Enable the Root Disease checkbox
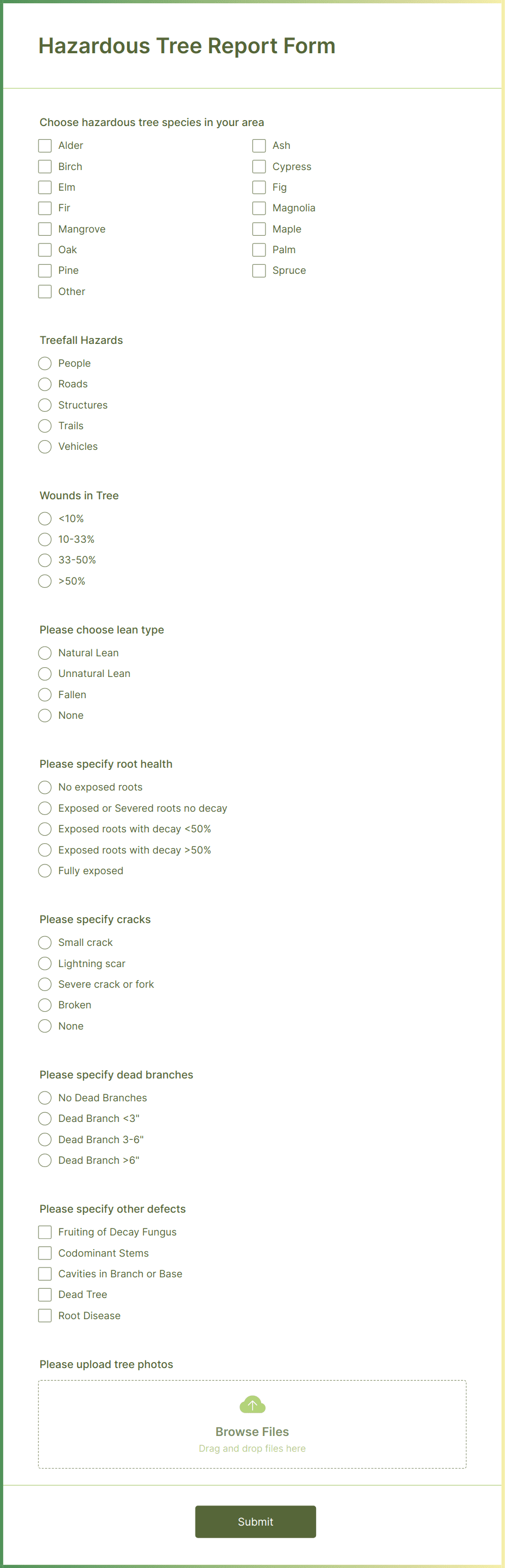Viewport: 505px width, 1568px height. tap(45, 1315)
